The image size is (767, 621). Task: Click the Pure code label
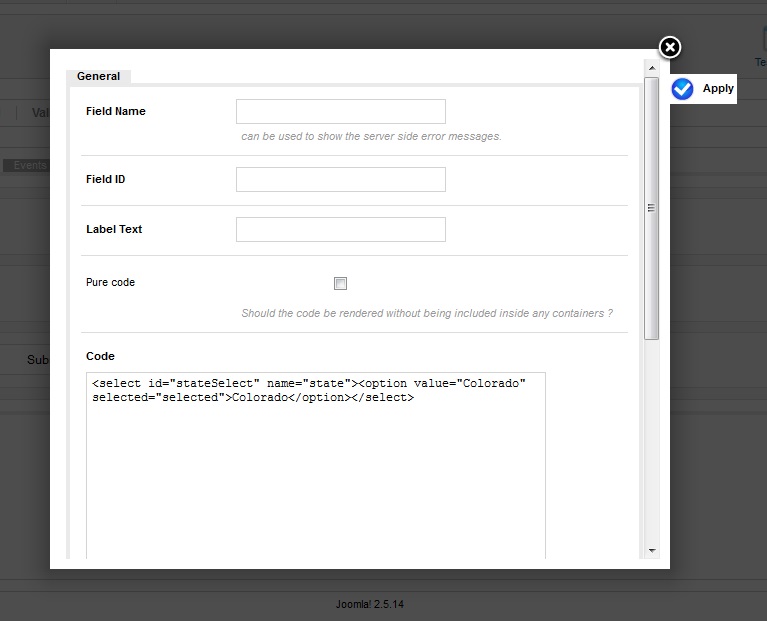coord(111,283)
